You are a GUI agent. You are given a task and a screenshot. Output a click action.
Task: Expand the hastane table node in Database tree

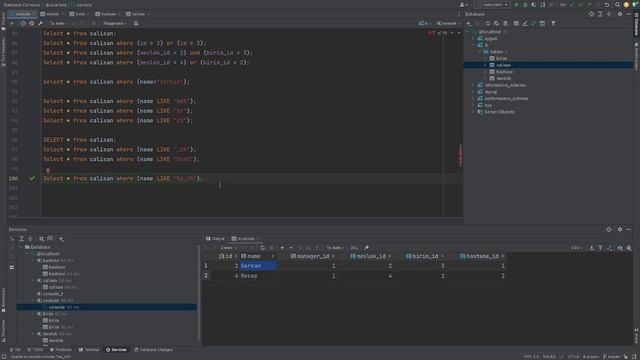point(486,72)
